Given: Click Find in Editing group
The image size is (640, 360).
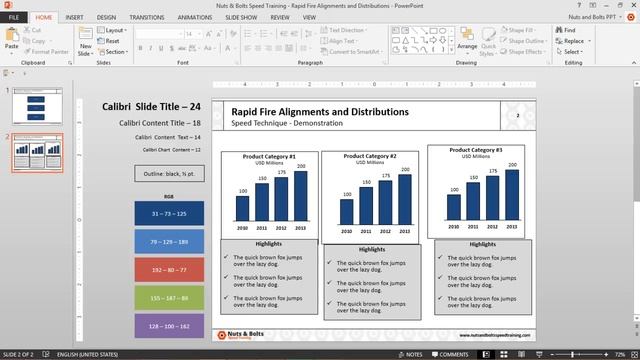Looking at the screenshot, I should [566, 30].
